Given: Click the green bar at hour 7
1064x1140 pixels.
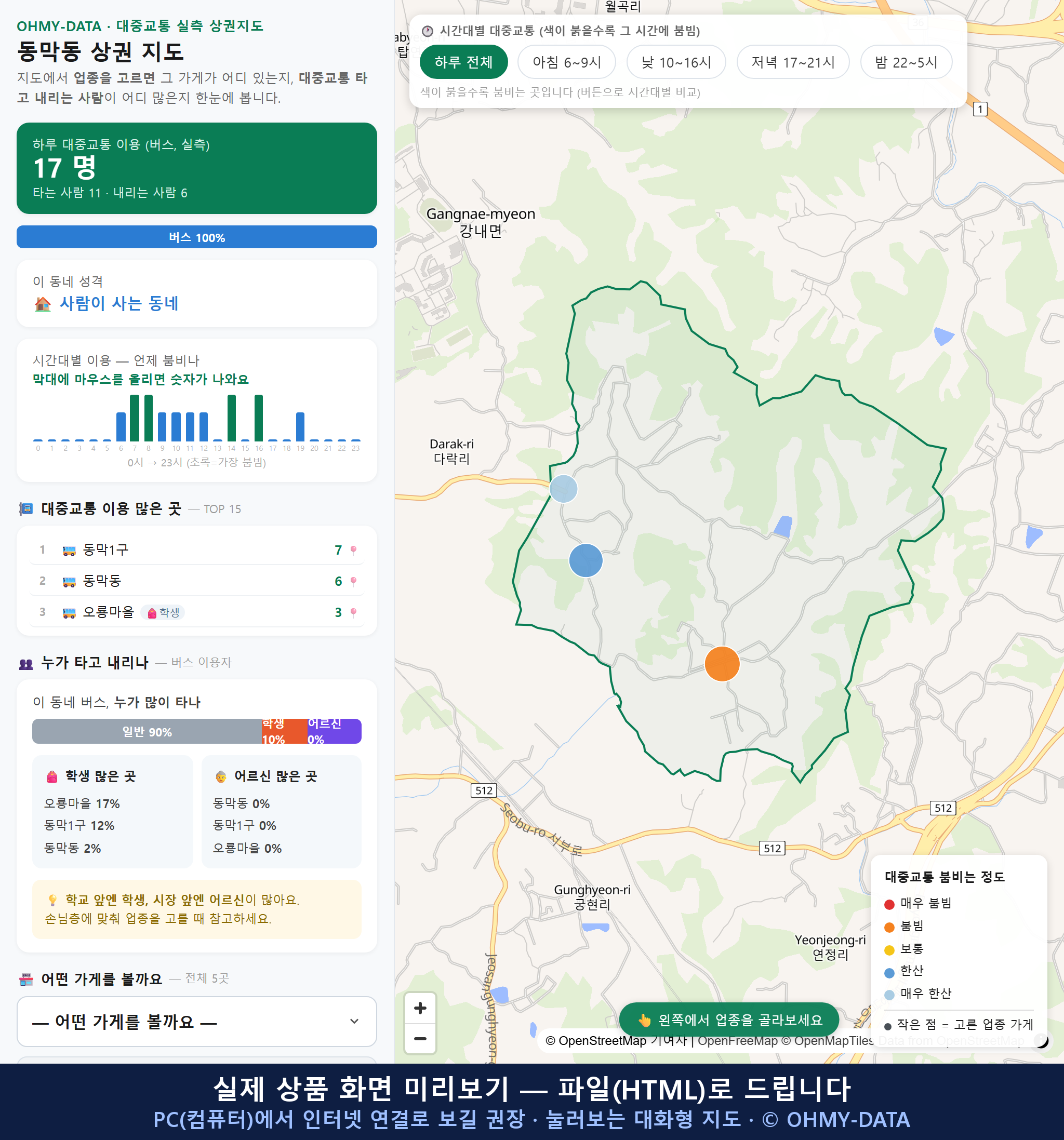Looking at the screenshot, I should point(135,418).
